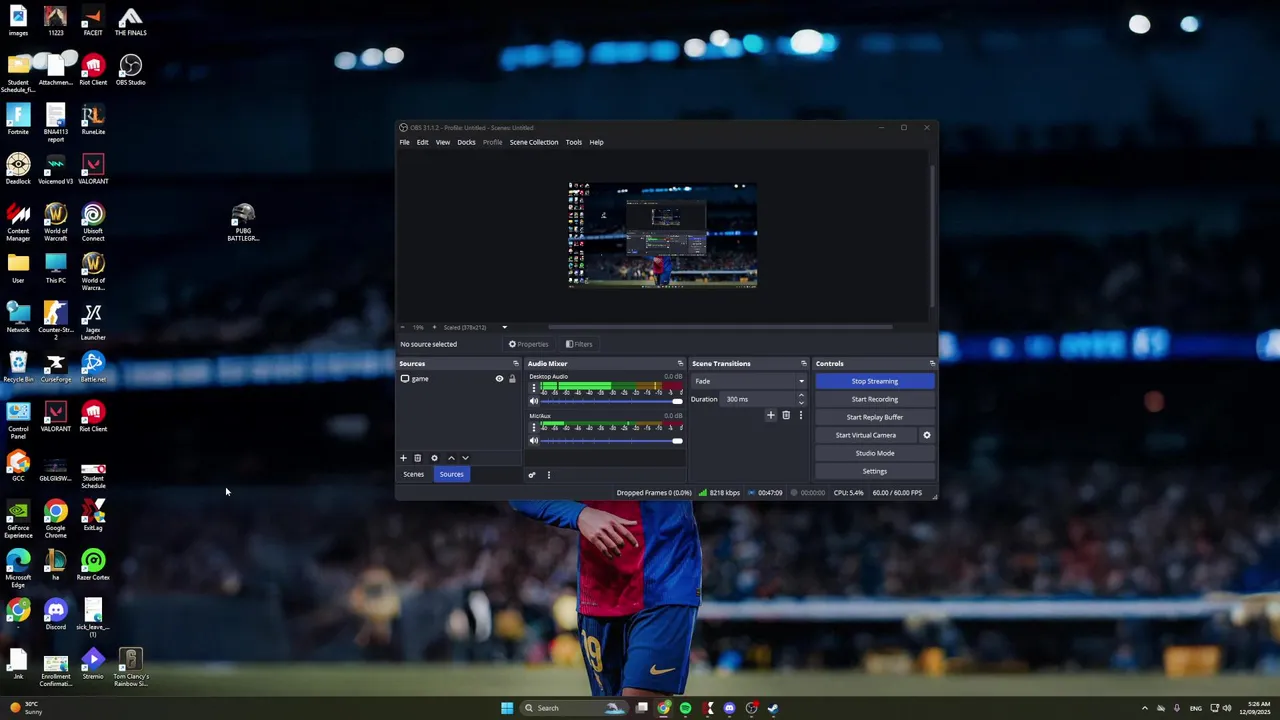Open the Scene Collection menu
The image size is (1280, 720).
pyautogui.click(x=534, y=142)
